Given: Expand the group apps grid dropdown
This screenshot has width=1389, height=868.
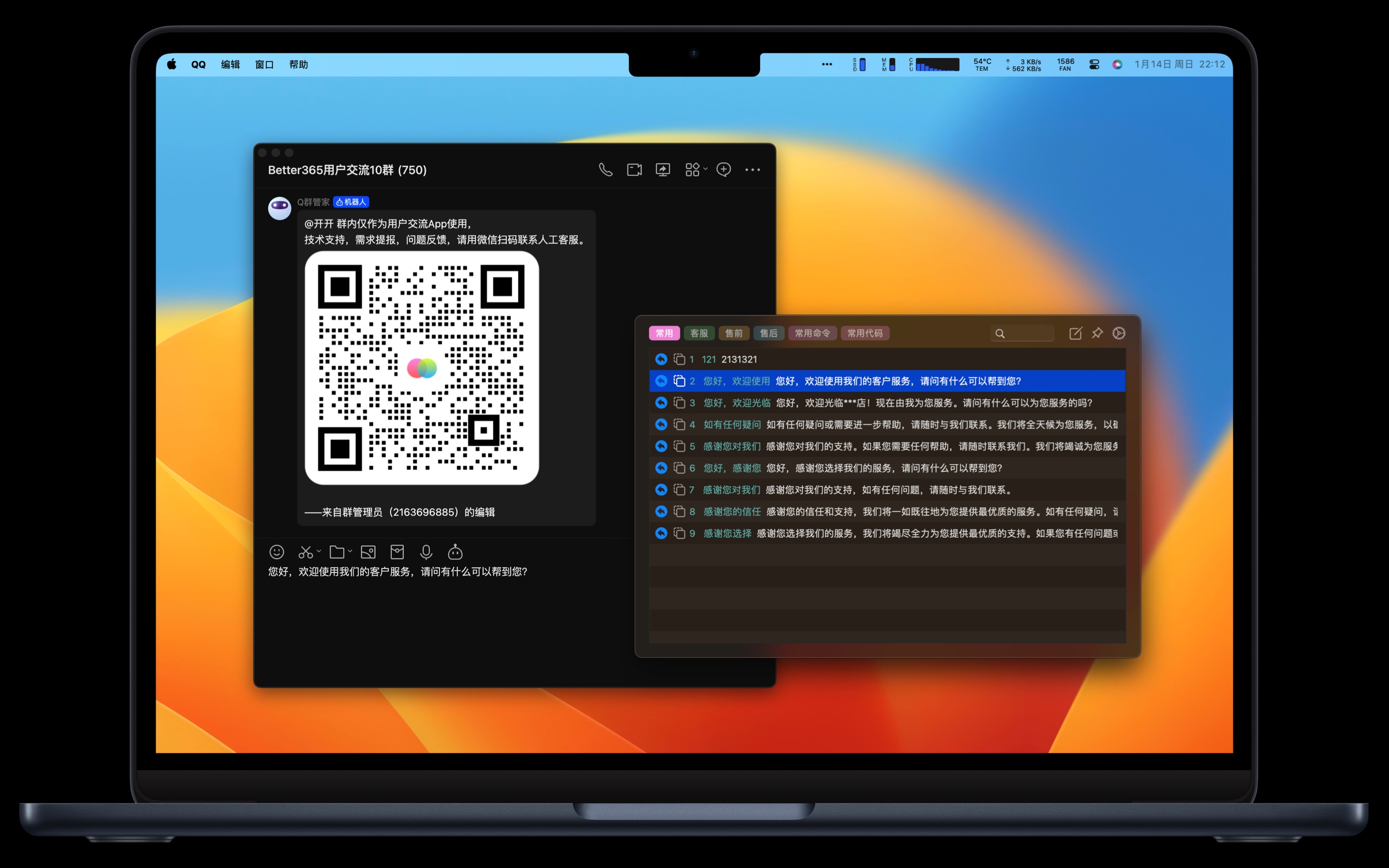Looking at the screenshot, I should (706, 169).
